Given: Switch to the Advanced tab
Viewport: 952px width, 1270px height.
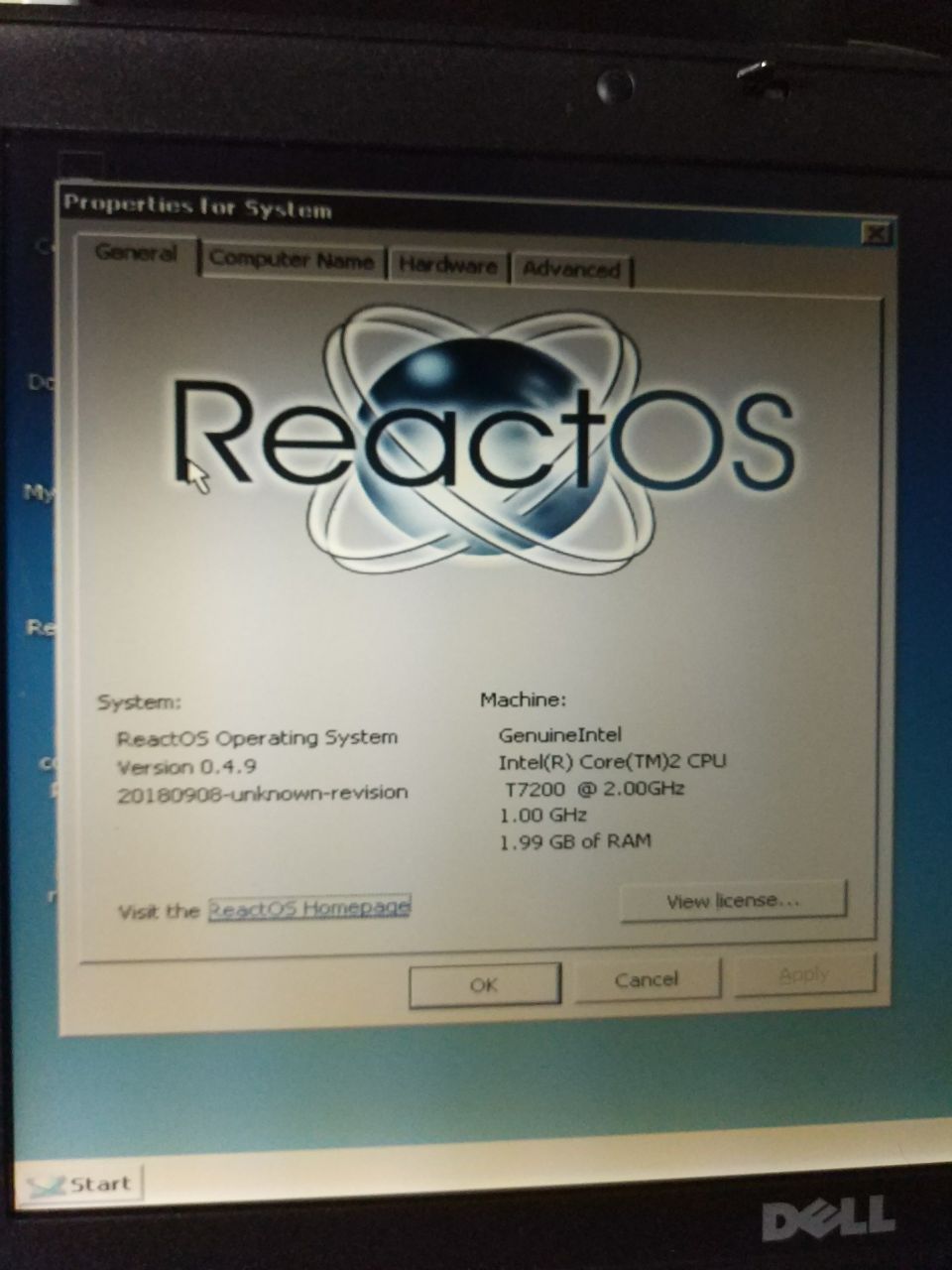Looking at the screenshot, I should coord(572,269).
